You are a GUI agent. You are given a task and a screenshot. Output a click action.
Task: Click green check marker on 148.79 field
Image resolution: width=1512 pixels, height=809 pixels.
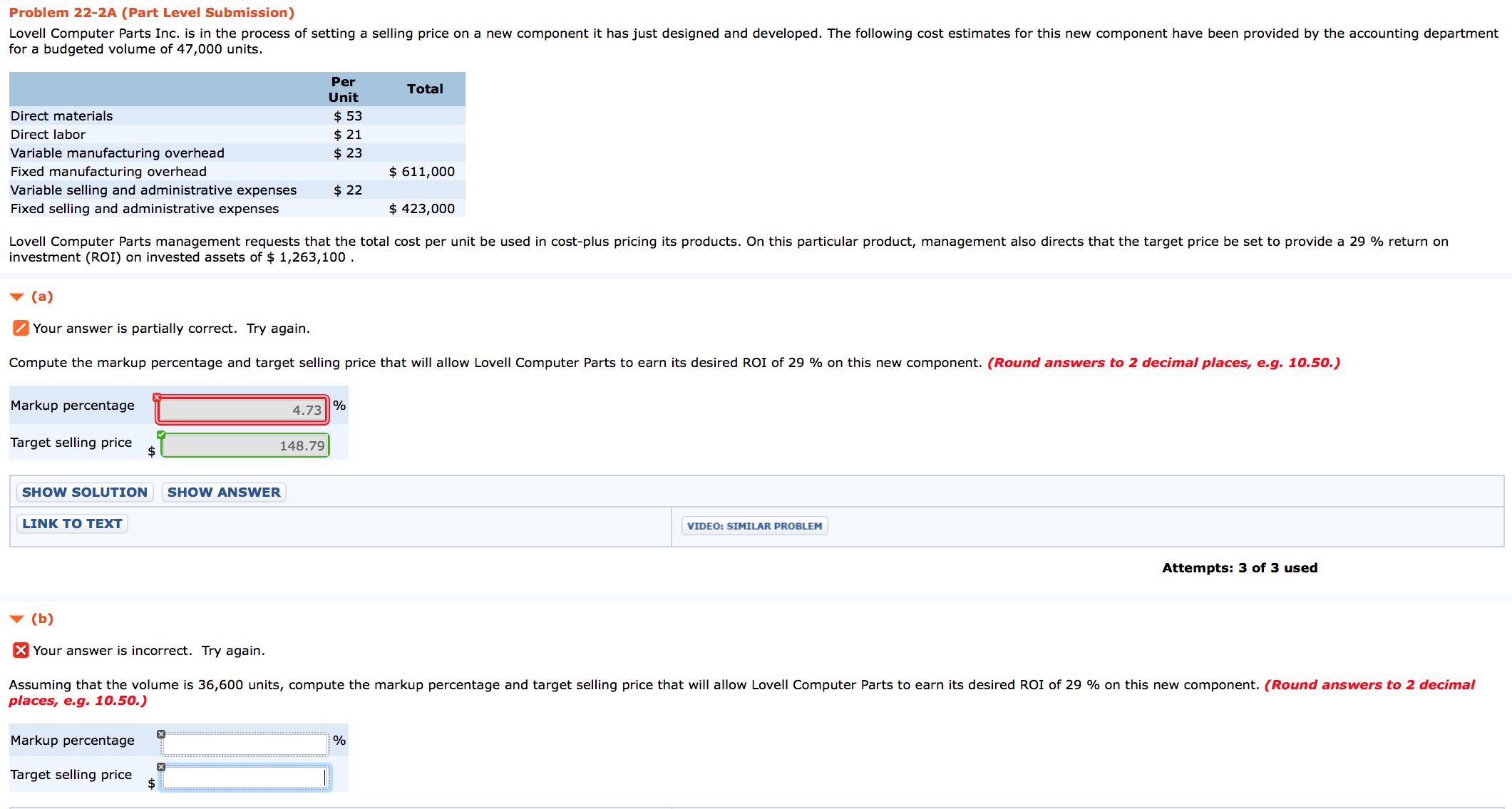161,435
